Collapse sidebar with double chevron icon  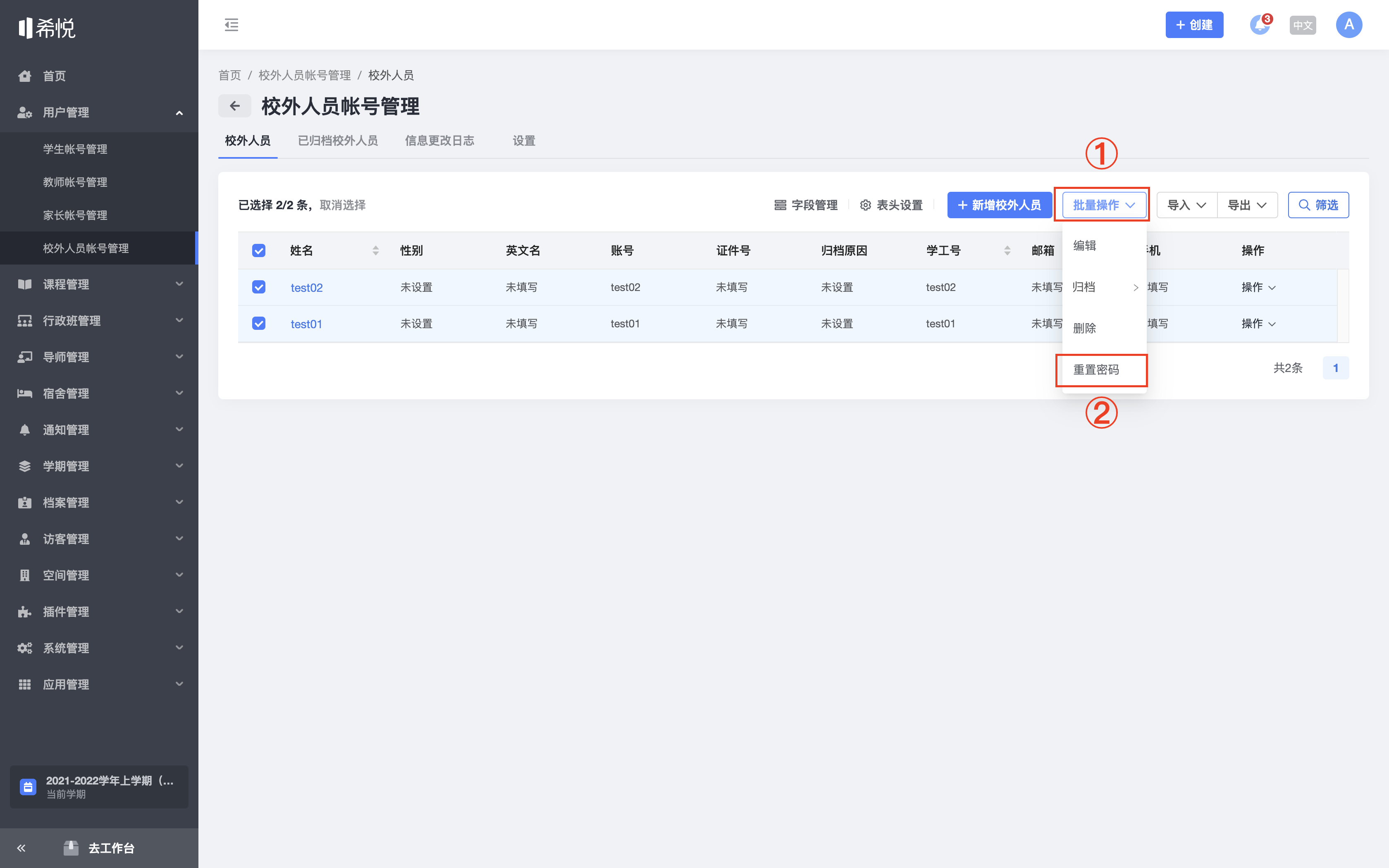[x=21, y=848]
